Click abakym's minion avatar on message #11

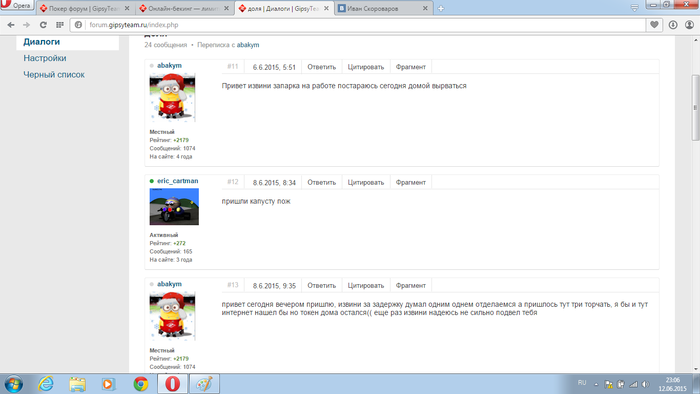(172, 98)
